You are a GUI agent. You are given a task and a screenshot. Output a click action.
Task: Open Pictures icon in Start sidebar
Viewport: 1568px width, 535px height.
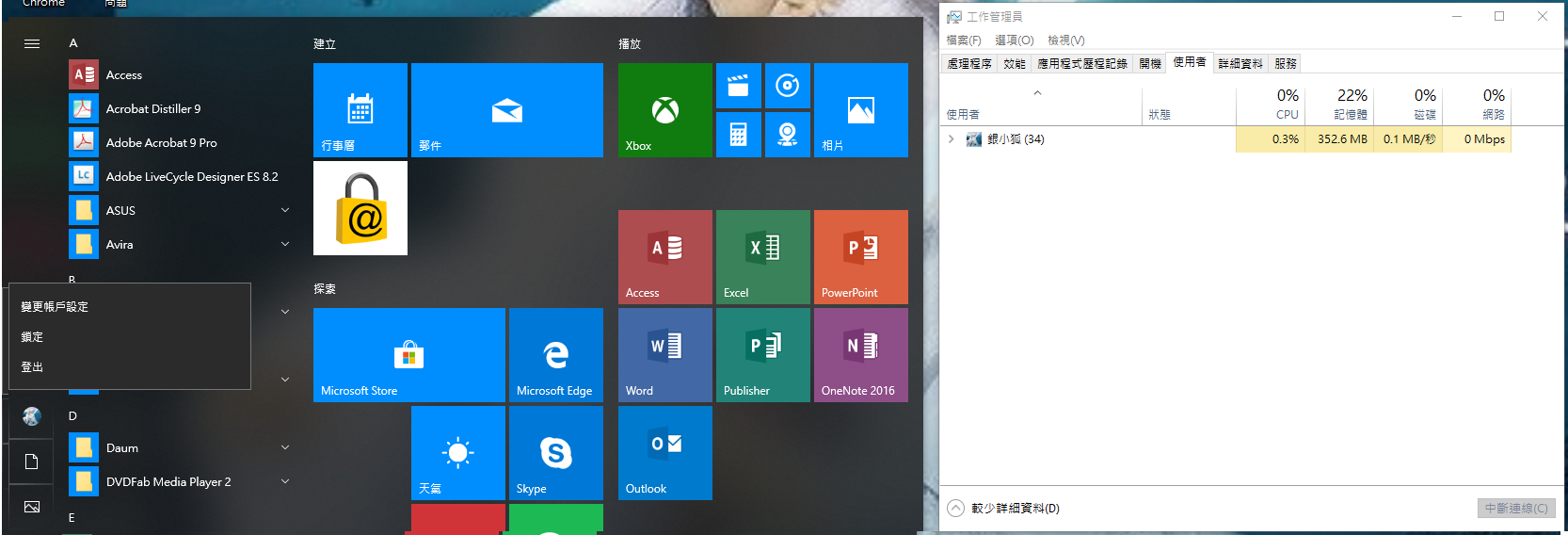32,507
